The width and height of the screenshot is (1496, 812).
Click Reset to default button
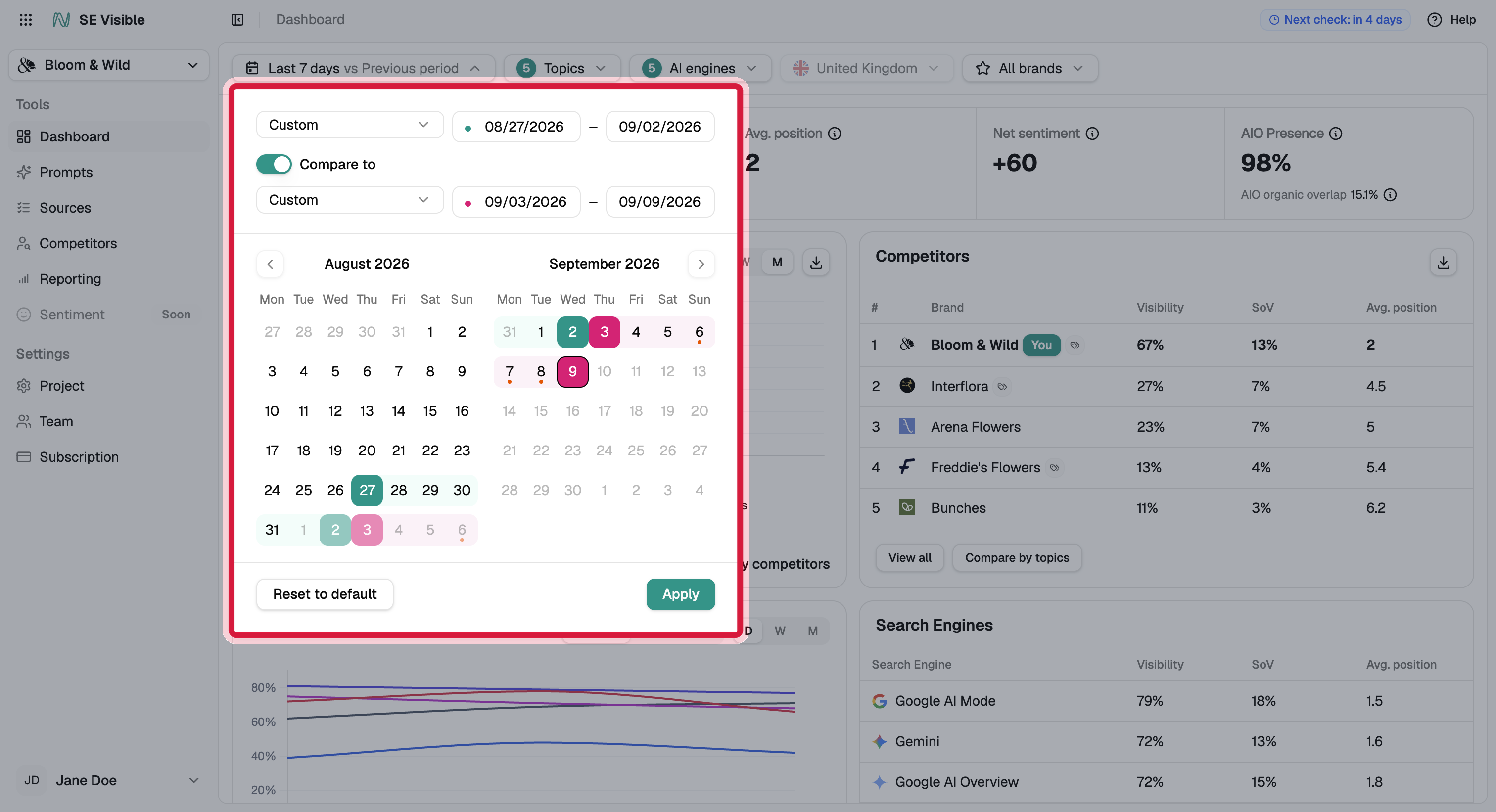point(325,594)
